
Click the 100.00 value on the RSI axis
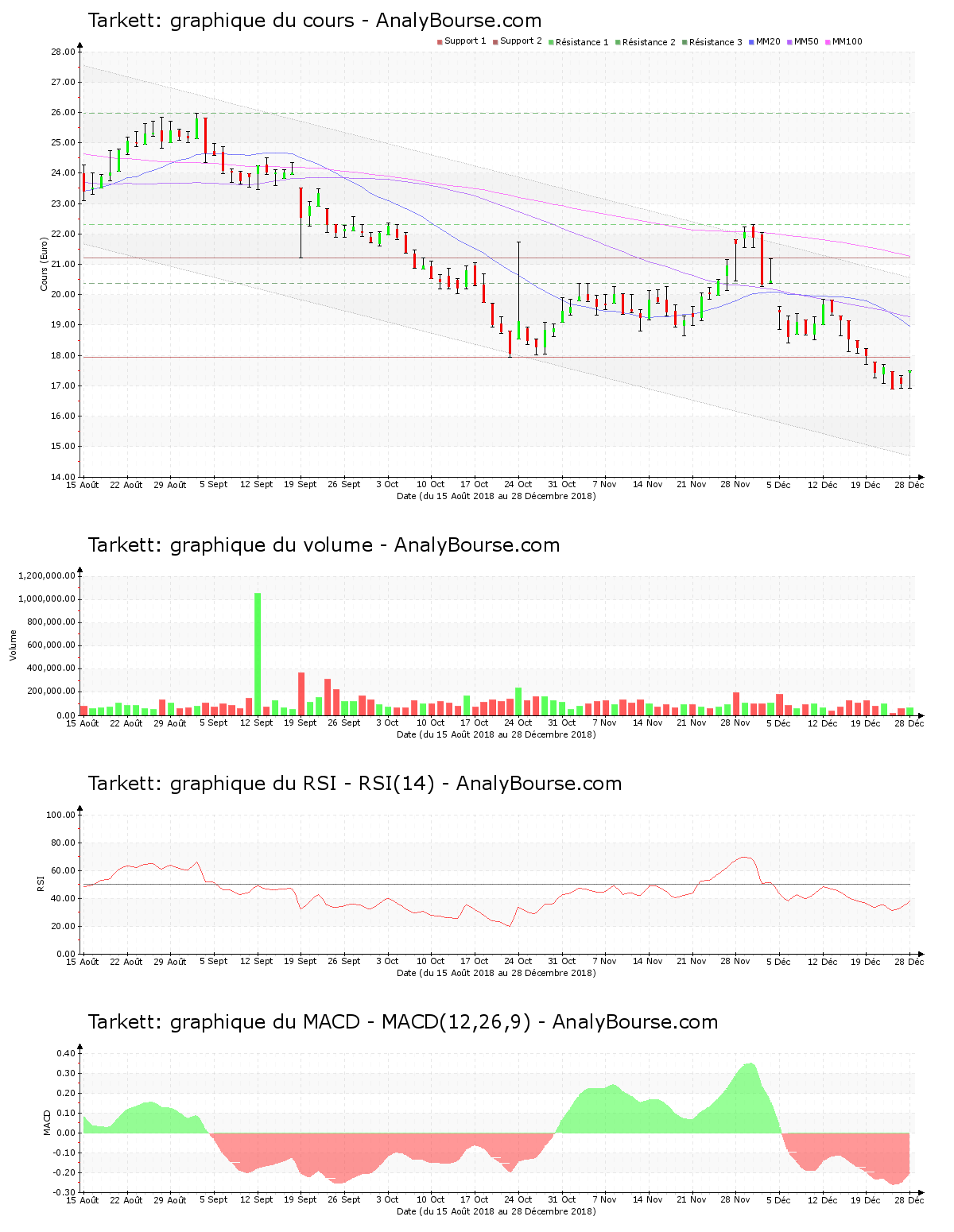(60, 815)
